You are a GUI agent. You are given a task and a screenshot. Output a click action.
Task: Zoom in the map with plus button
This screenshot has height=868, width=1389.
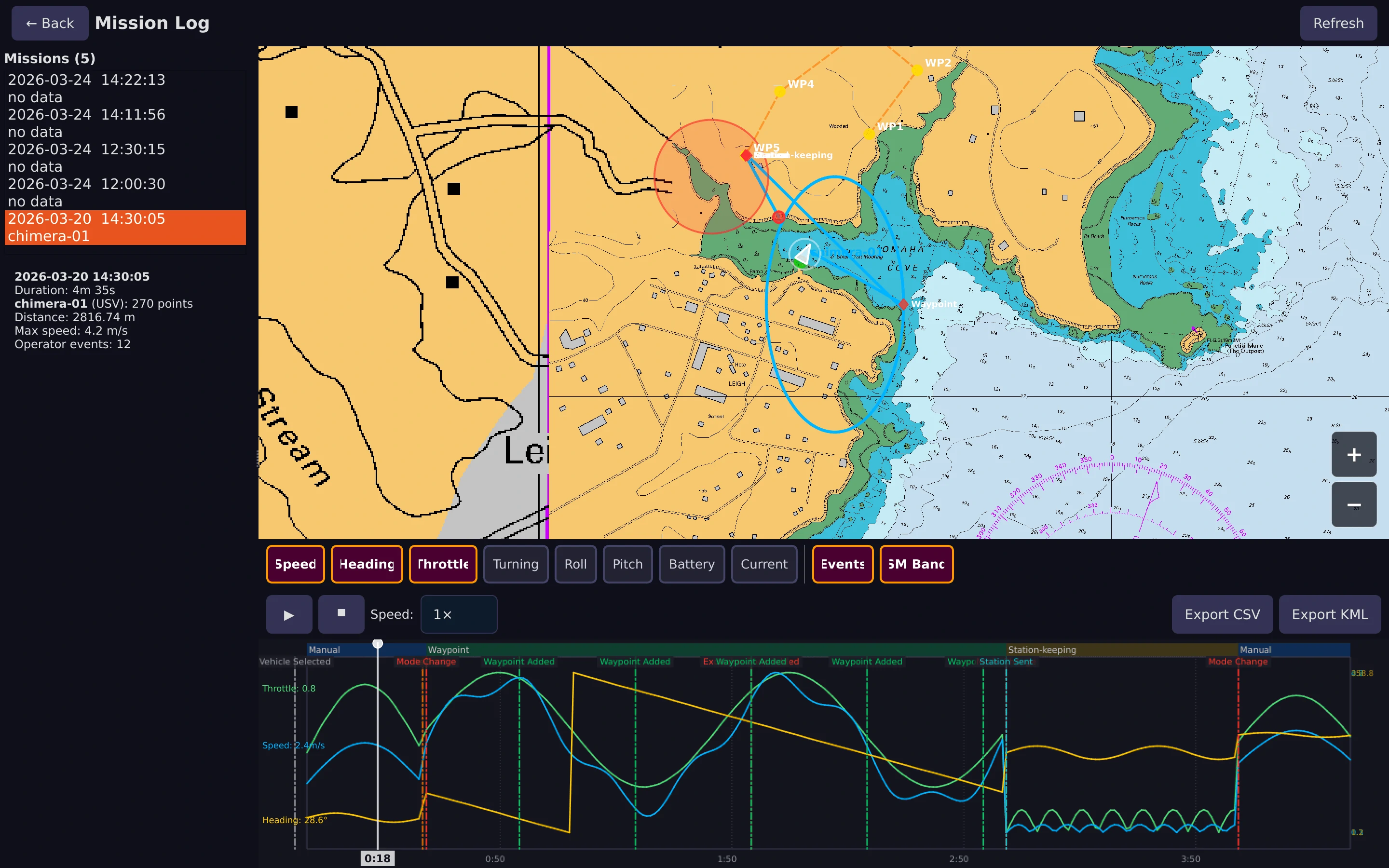[1353, 454]
